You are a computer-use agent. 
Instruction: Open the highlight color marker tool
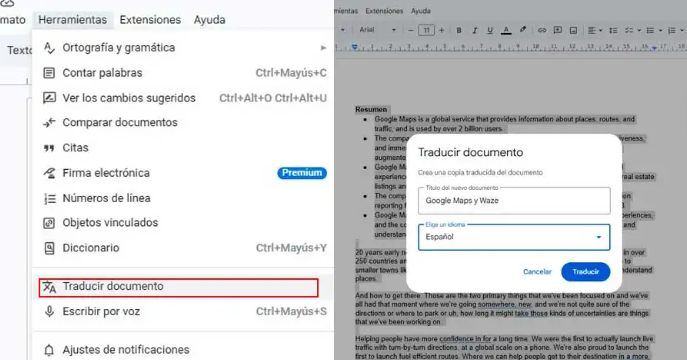click(x=523, y=30)
